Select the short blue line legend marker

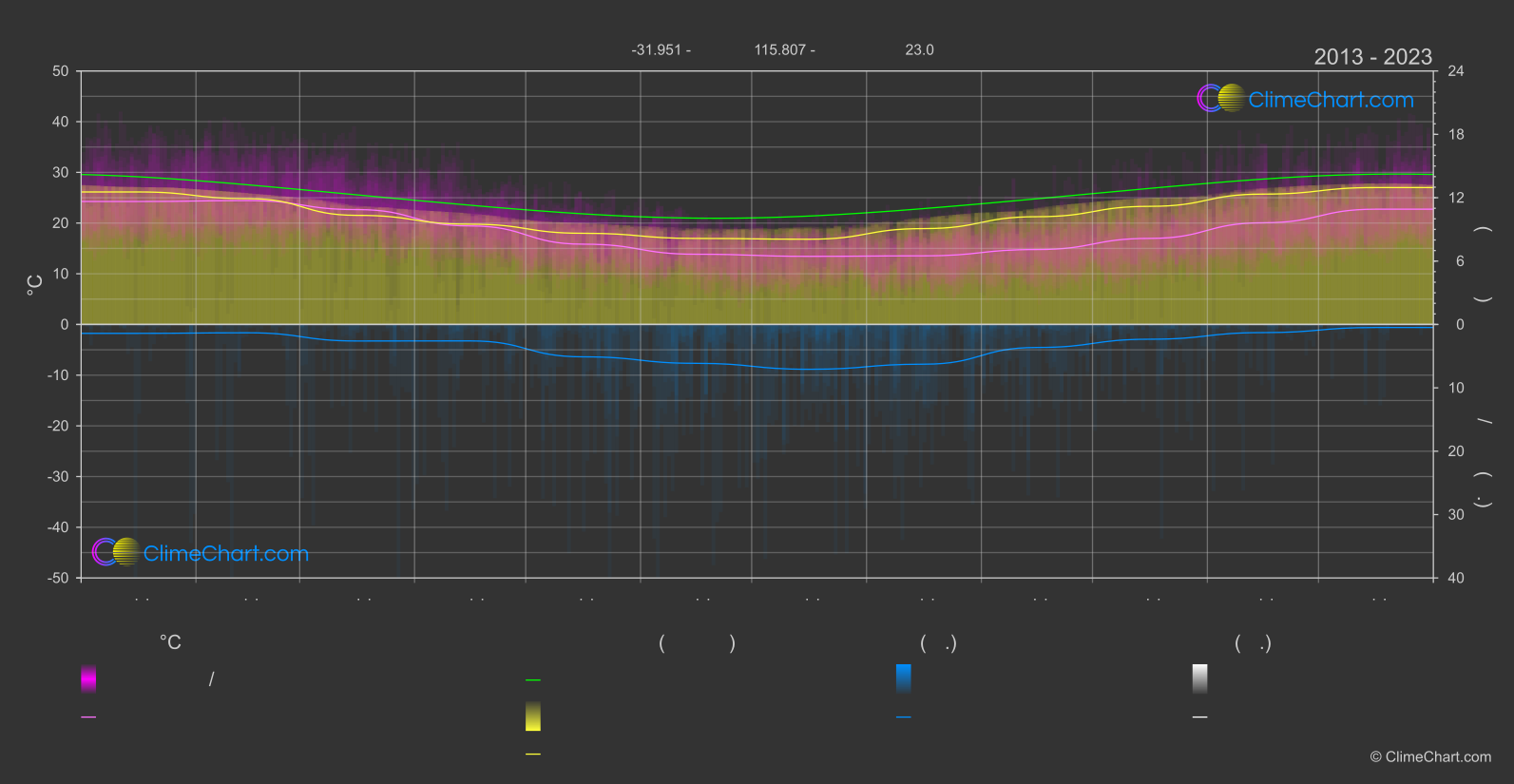click(904, 717)
